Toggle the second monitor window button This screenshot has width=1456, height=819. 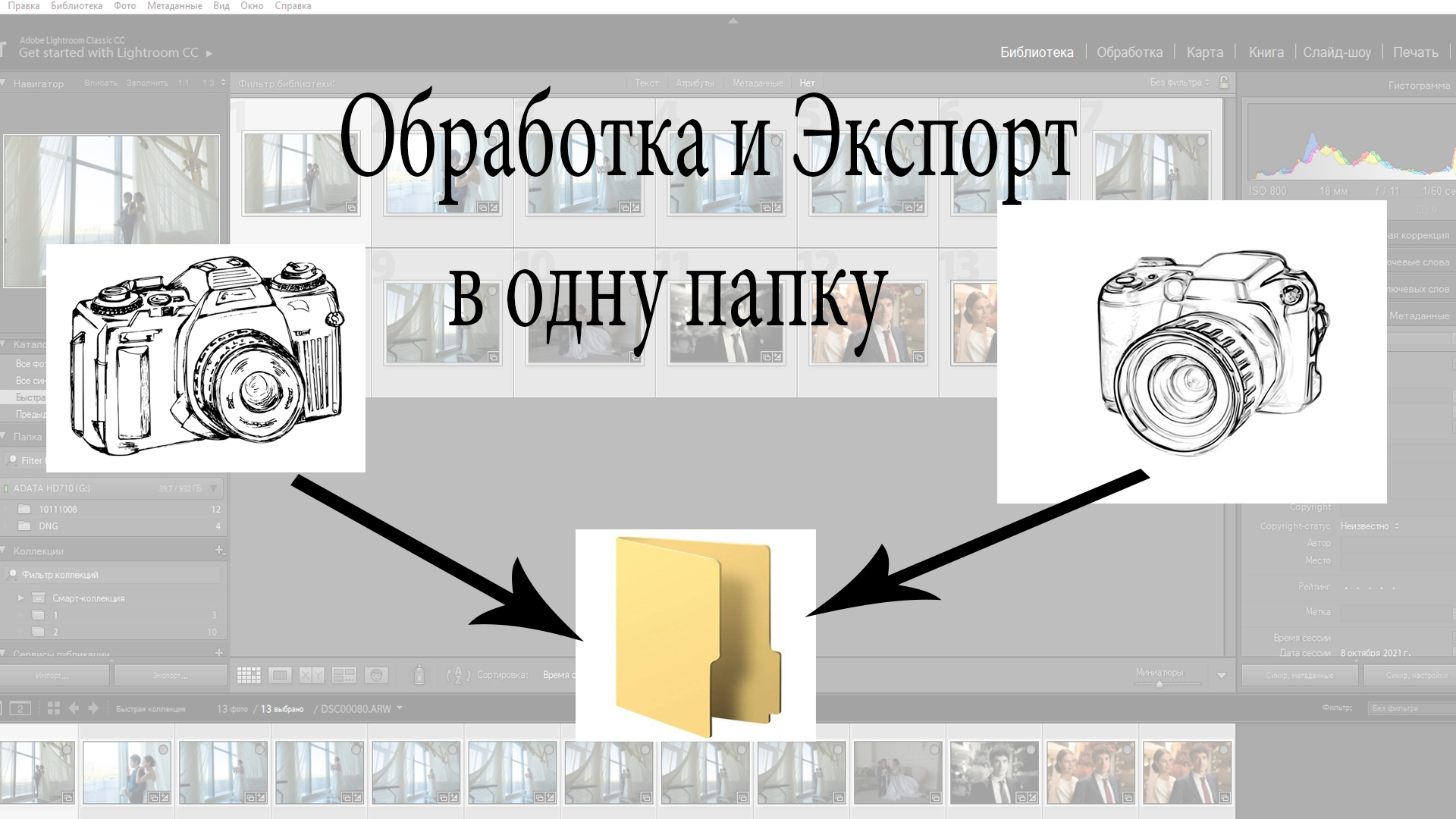[20, 708]
